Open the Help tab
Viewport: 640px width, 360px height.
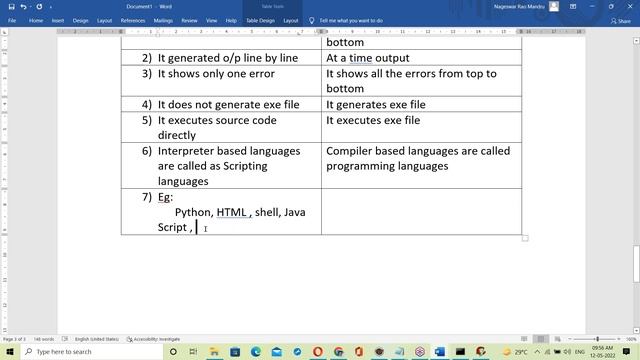231,20
